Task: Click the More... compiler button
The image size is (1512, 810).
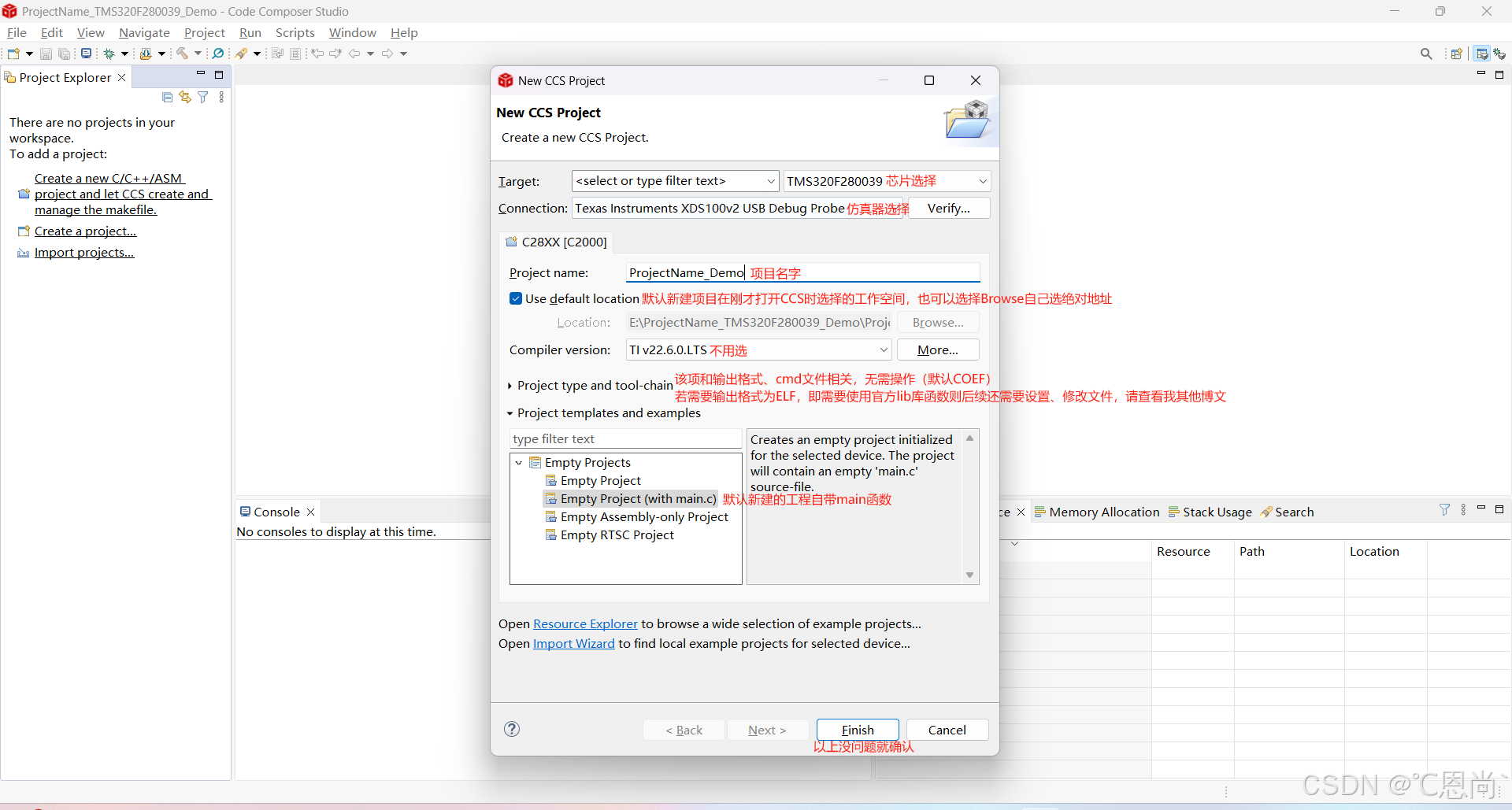Action: point(938,350)
